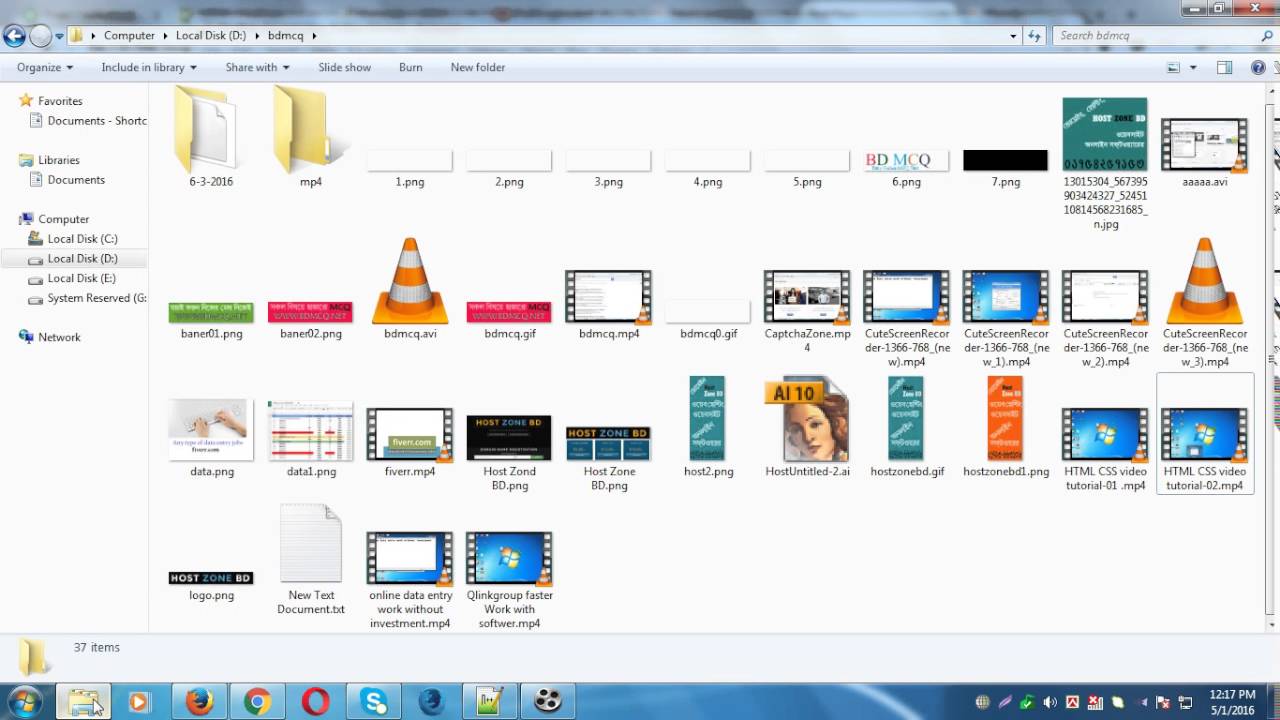Select Local Disk (C:) in navigation pane
Screen dimensions: 1280x720
click(82, 239)
